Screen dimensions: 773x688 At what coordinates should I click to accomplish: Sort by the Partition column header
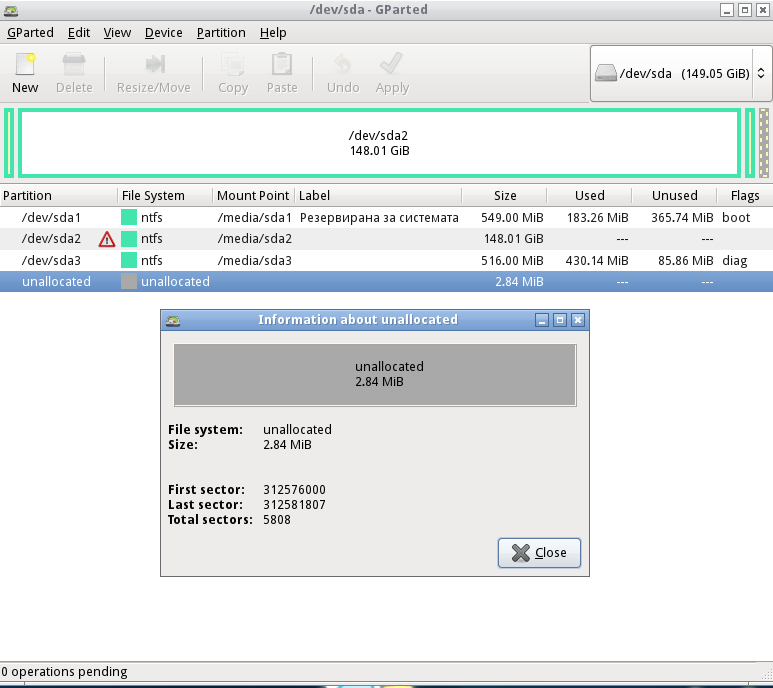tap(58, 196)
